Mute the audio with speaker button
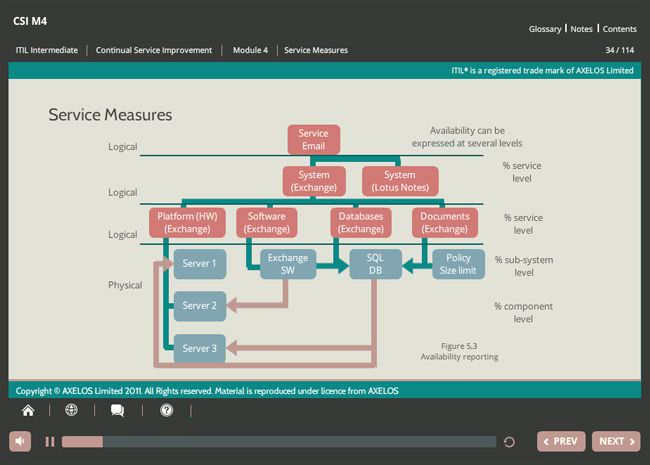This screenshot has height=465, width=650. coord(20,441)
